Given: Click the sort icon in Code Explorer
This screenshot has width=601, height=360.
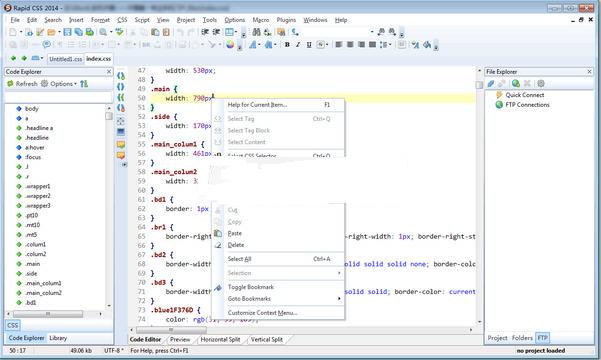Looking at the screenshot, I should [x=84, y=84].
